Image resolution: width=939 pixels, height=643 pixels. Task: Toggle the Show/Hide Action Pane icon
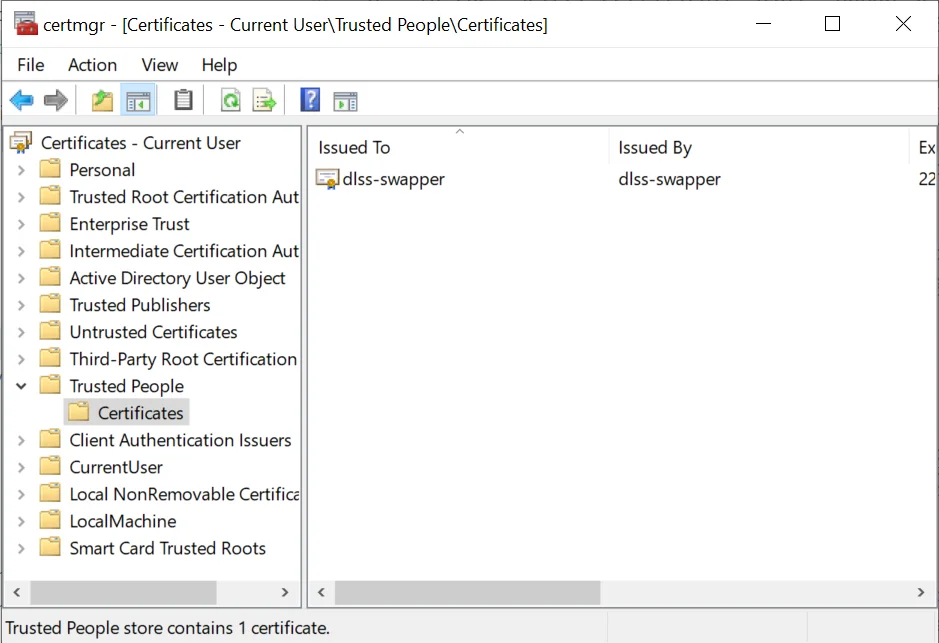[345, 101]
